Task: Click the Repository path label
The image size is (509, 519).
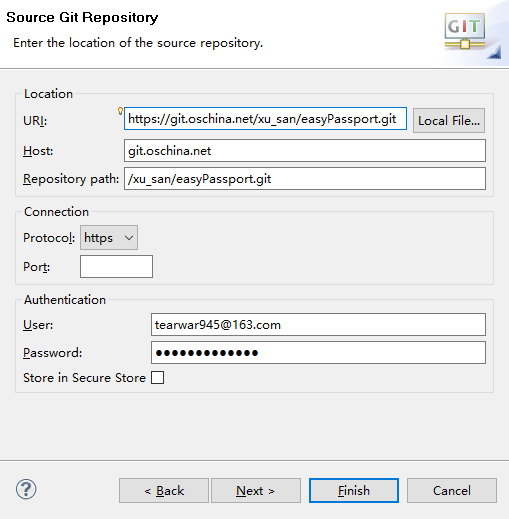Action: click(71, 179)
